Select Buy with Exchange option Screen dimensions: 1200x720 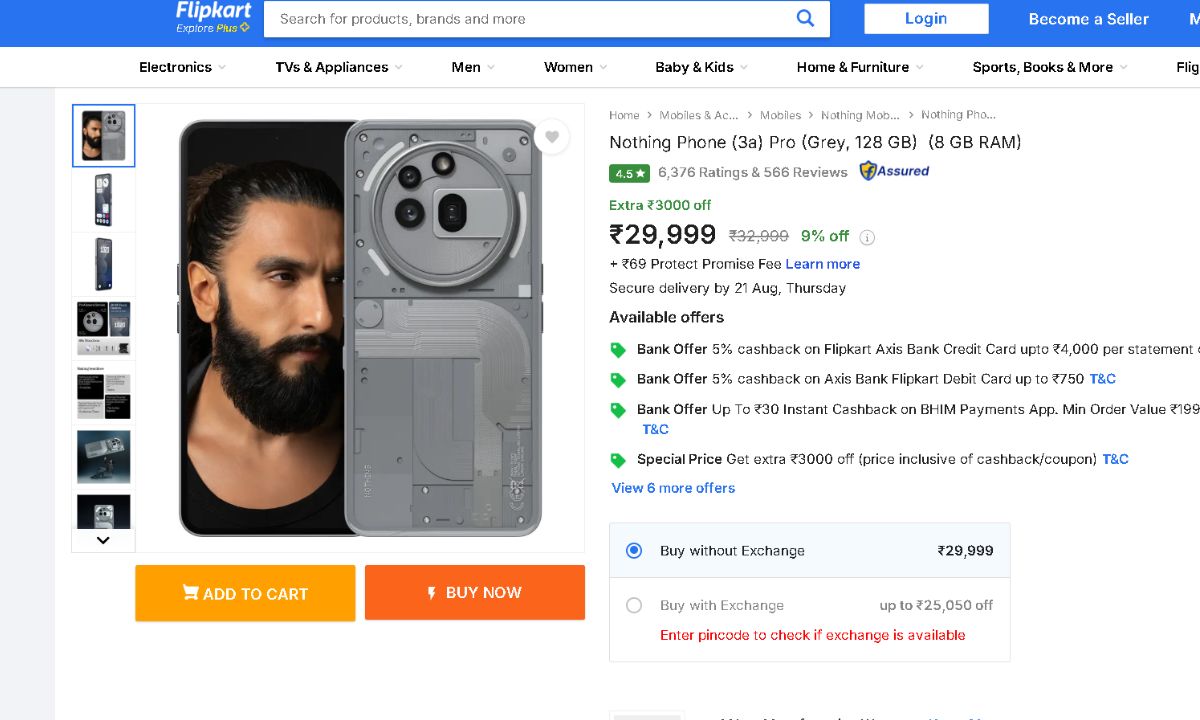click(634, 605)
